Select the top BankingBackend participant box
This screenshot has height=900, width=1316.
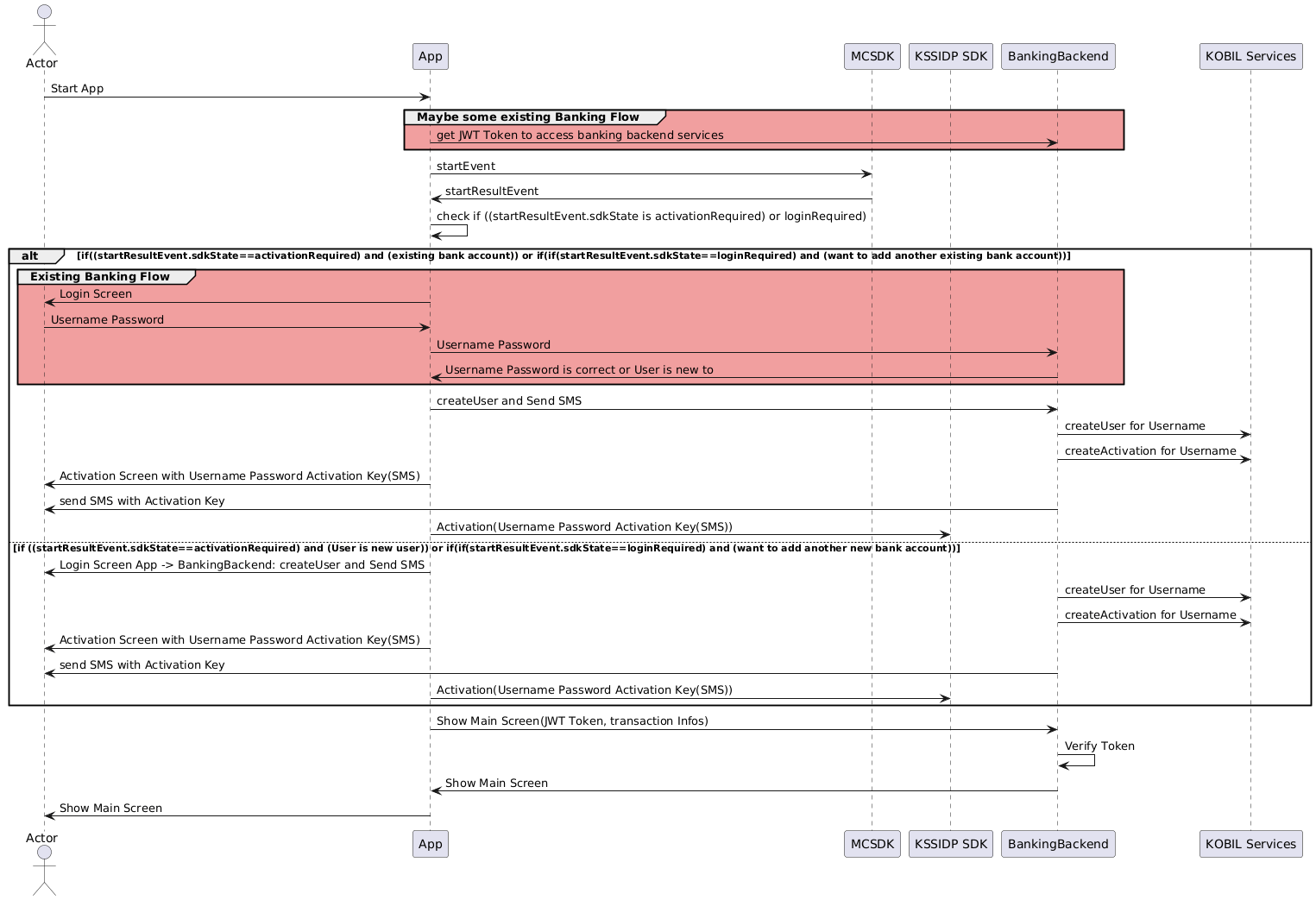[x=1057, y=56]
